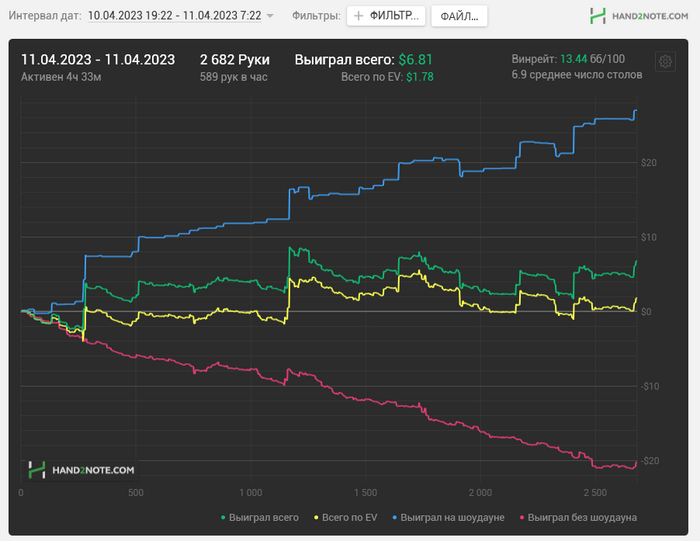Click the $0 axis label

(646, 312)
